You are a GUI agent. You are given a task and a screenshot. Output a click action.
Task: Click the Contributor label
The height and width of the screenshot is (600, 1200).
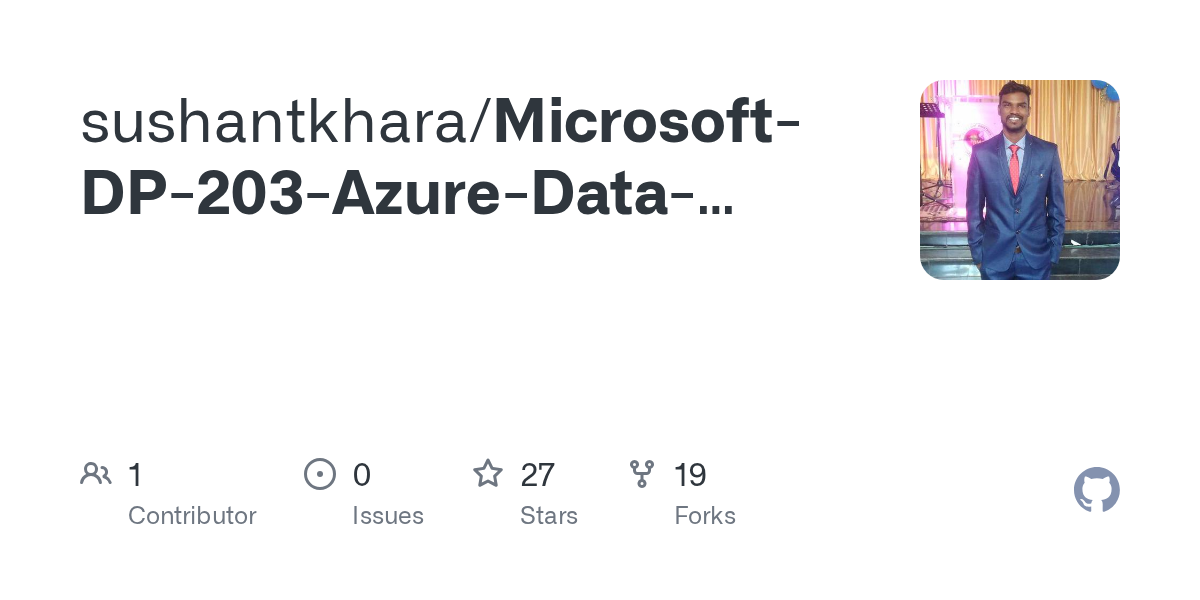click(x=192, y=516)
